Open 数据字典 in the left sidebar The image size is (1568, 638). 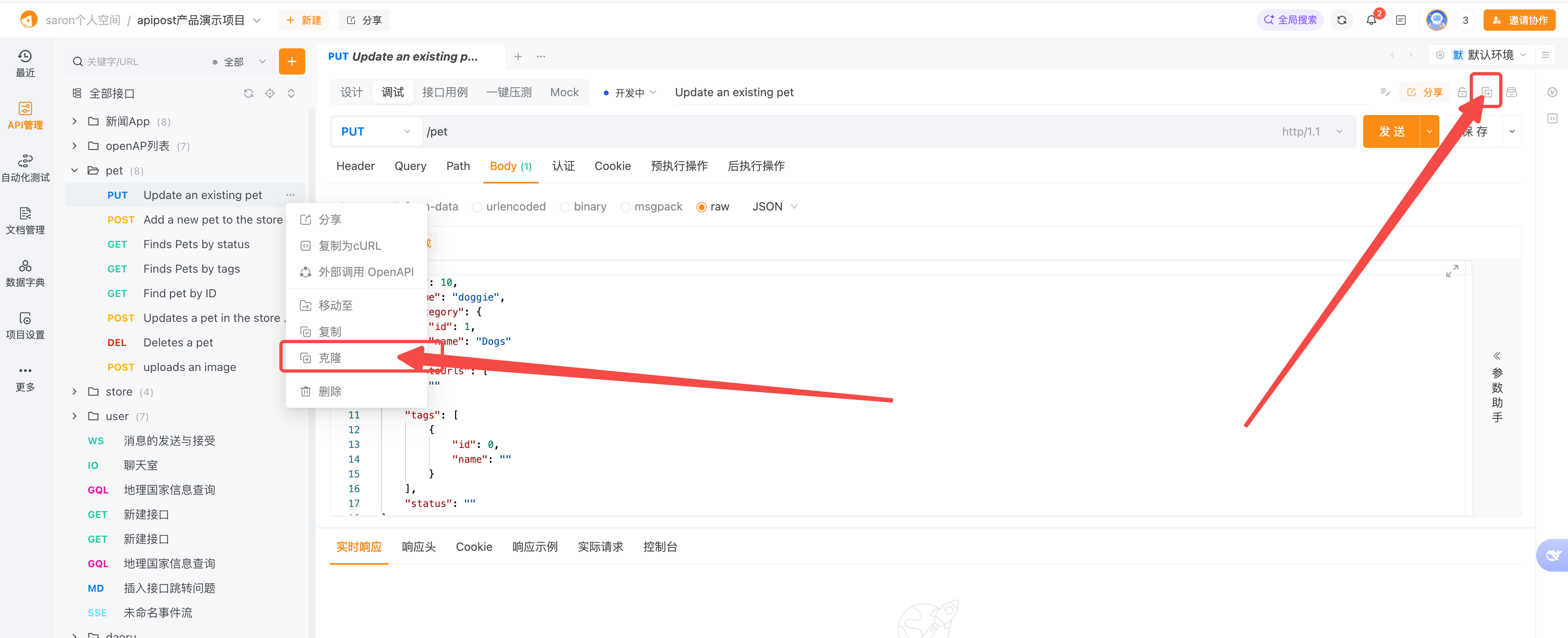click(x=25, y=273)
